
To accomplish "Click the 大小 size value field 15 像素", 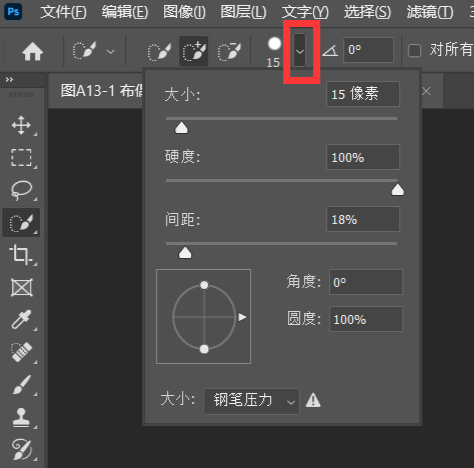I will [x=363, y=94].
